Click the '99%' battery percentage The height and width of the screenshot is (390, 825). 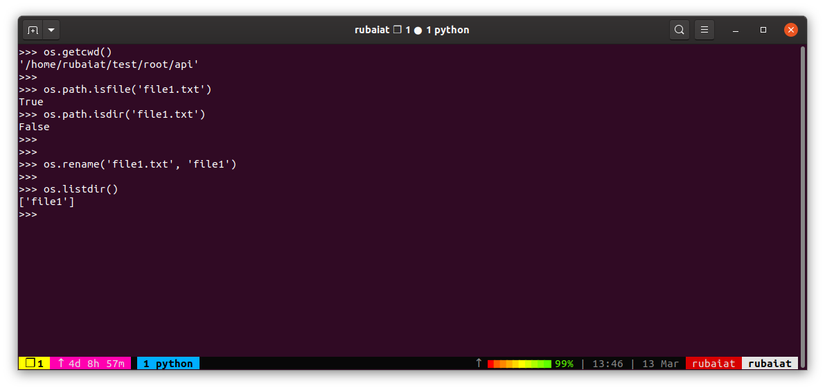[564, 364]
